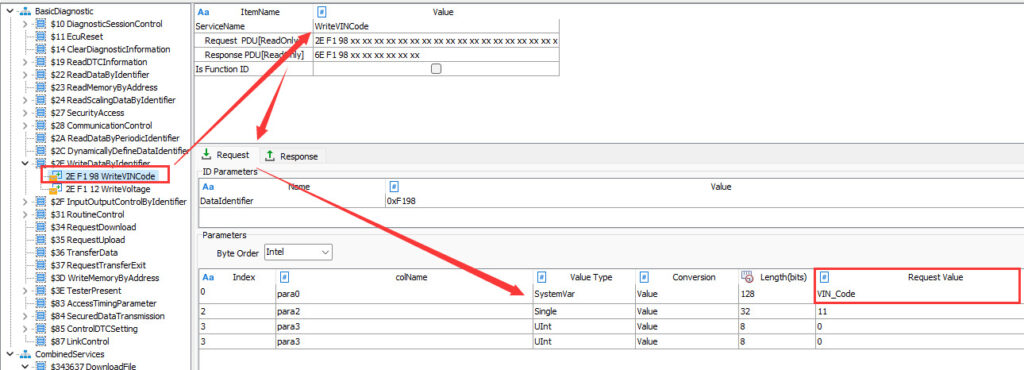Image resolution: width=1024 pixels, height=370 pixels.
Task: Switch to the Request tab
Action: (x=227, y=155)
